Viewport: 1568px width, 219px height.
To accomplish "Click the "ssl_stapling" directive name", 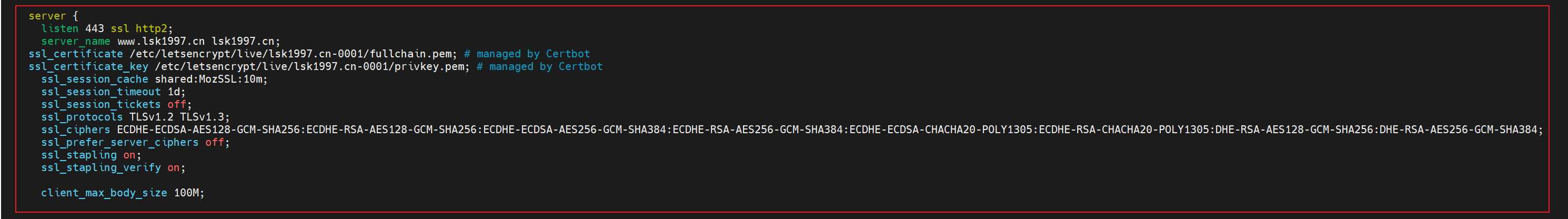I will tap(78, 155).
